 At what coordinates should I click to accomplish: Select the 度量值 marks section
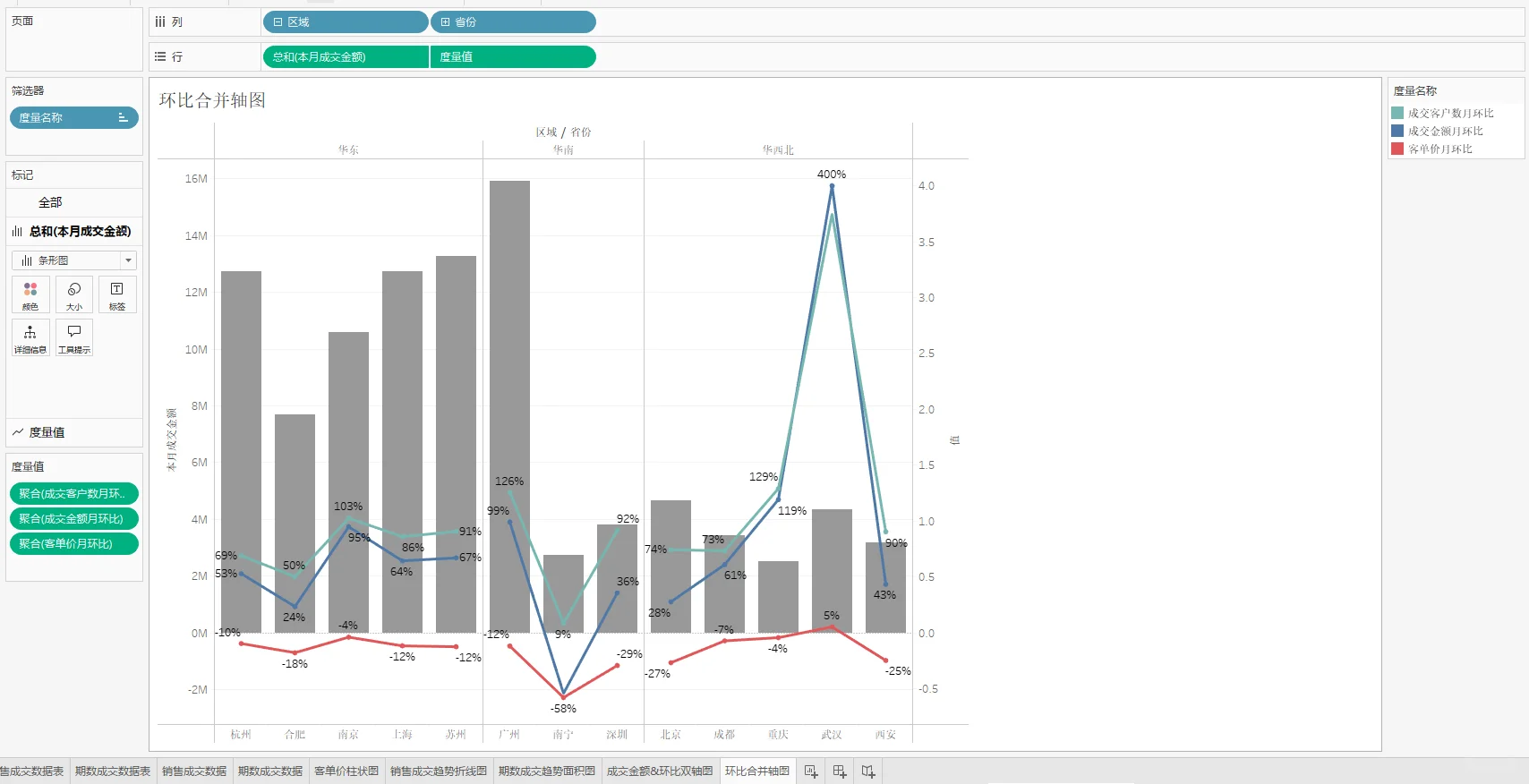click(74, 432)
